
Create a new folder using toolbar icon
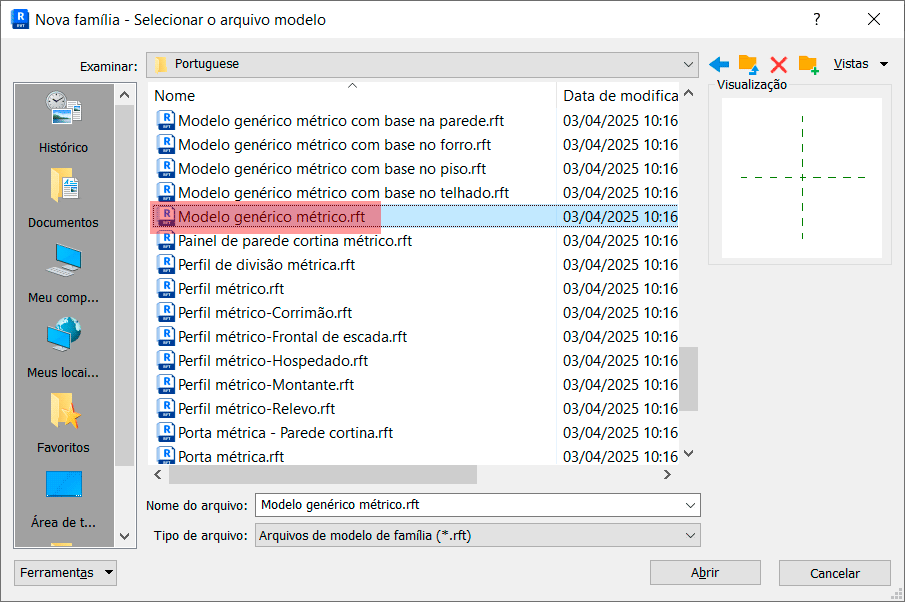[808, 64]
